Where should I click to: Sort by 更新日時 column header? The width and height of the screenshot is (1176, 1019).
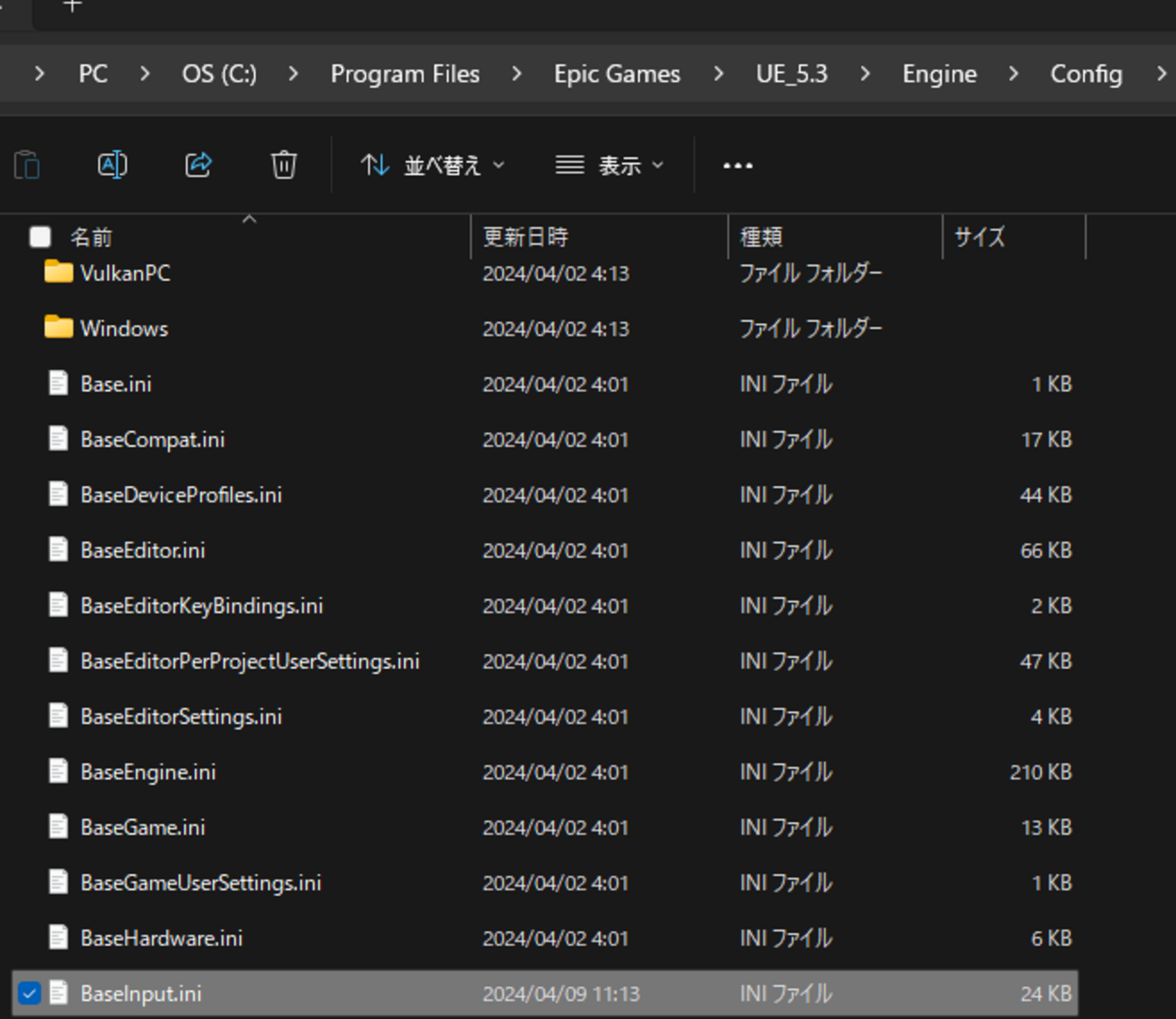tap(525, 237)
